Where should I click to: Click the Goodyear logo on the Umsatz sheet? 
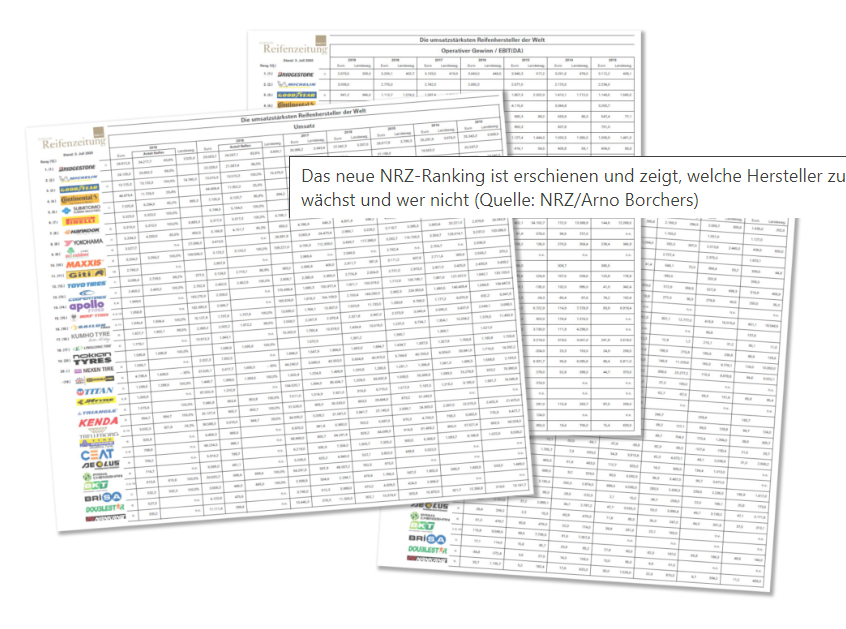(x=79, y=188)
